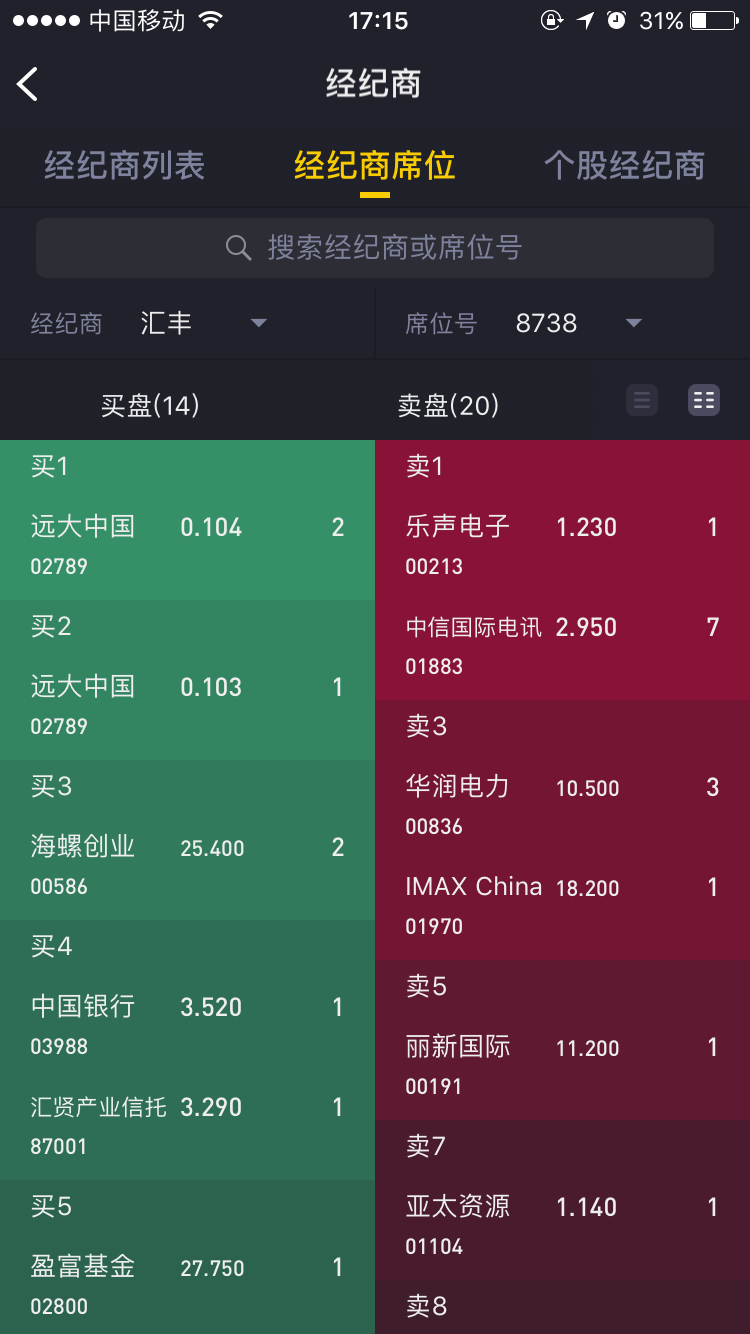Tap the back arrow icon
Screen dimensions: 750x1334
(x=28, y=84)
